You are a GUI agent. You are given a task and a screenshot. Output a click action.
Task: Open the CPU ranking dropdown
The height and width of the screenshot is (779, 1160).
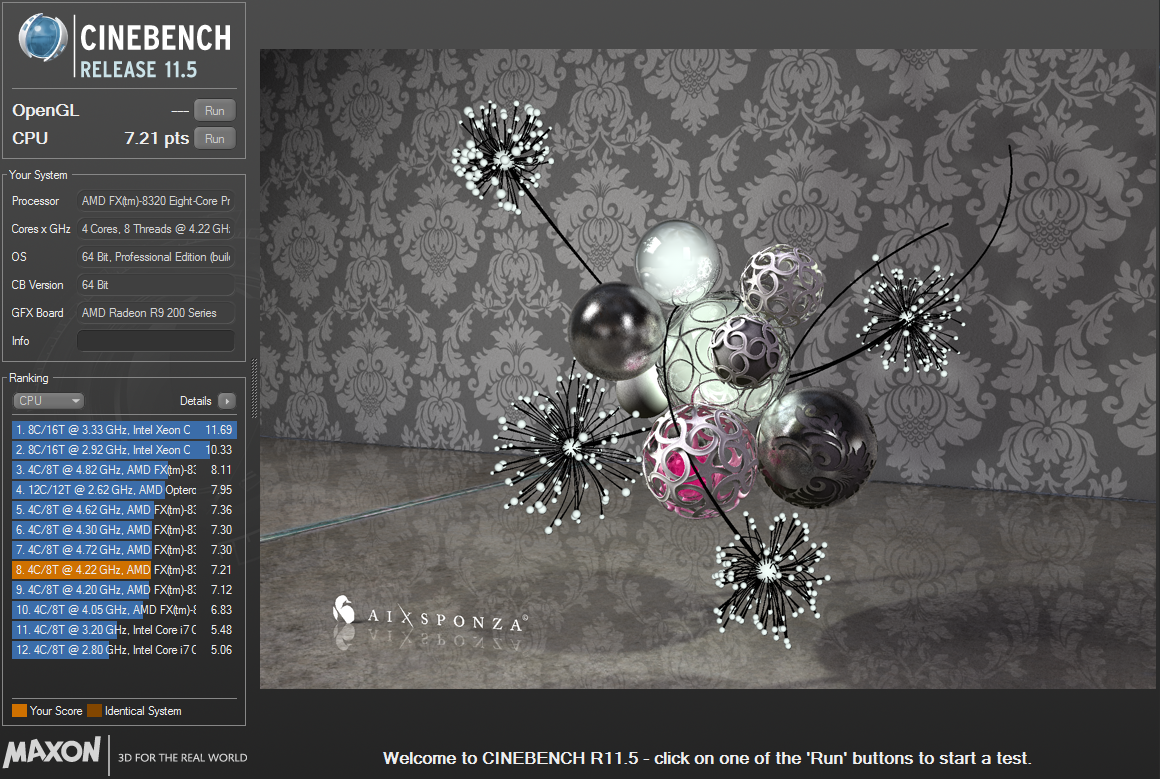(x=49, y=401)
